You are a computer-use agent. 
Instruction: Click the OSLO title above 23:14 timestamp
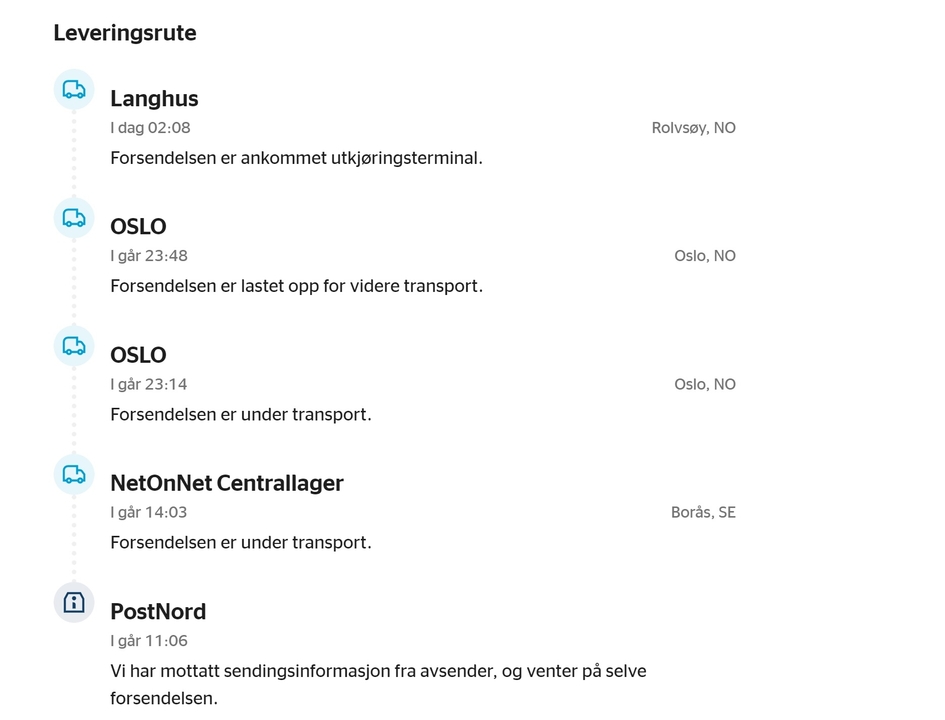tap(138, 355)
